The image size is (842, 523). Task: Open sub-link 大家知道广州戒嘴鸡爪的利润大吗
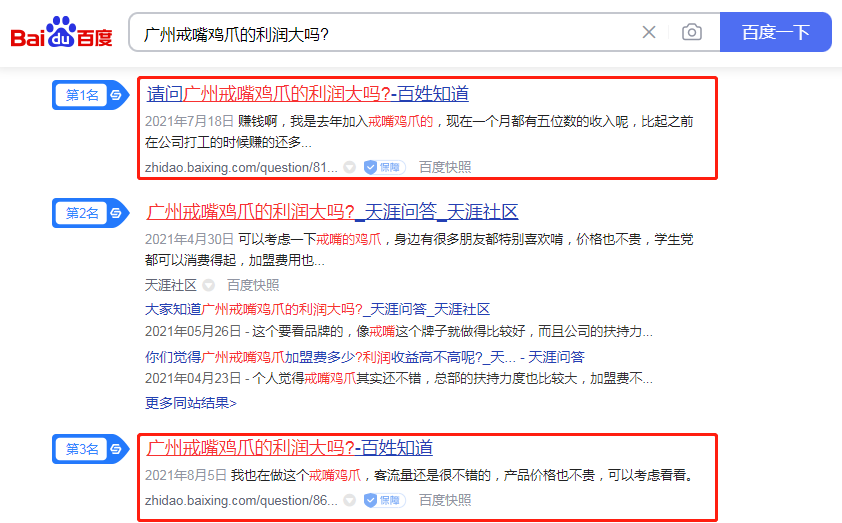pos(317,309)
